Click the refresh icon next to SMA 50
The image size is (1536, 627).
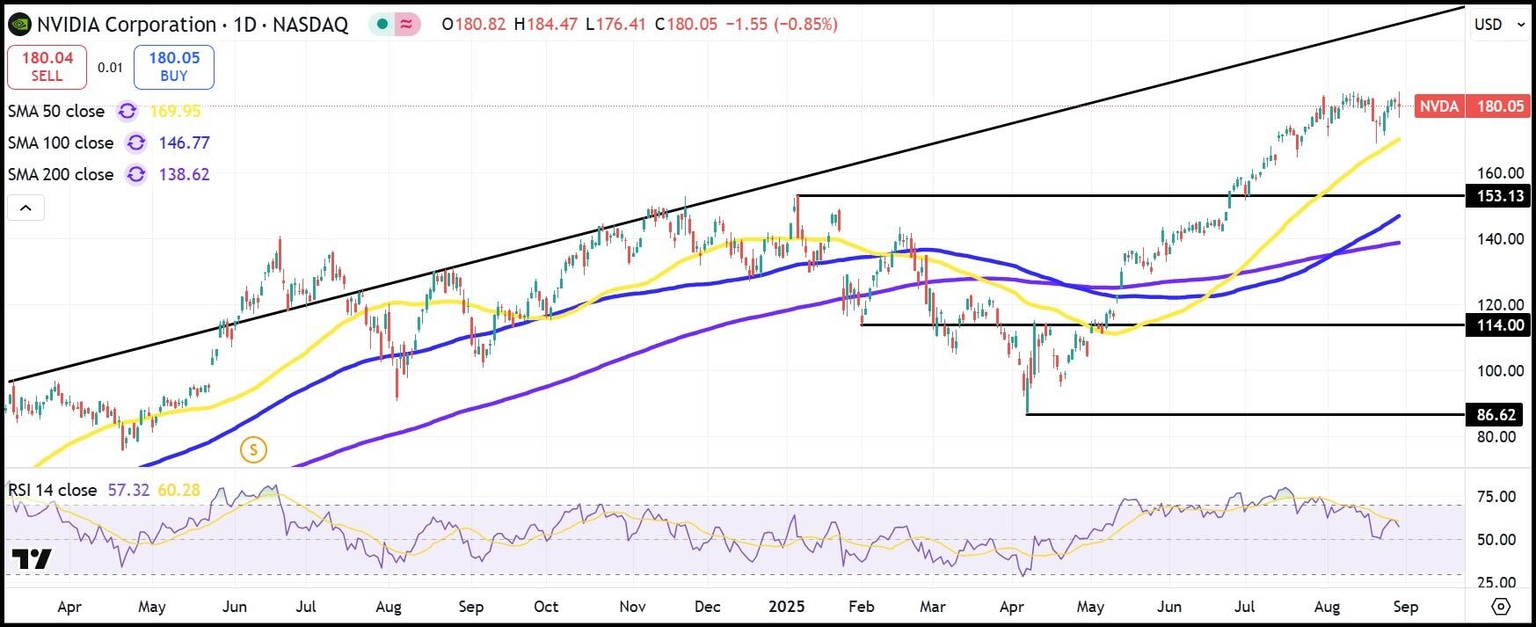[126, 111]
